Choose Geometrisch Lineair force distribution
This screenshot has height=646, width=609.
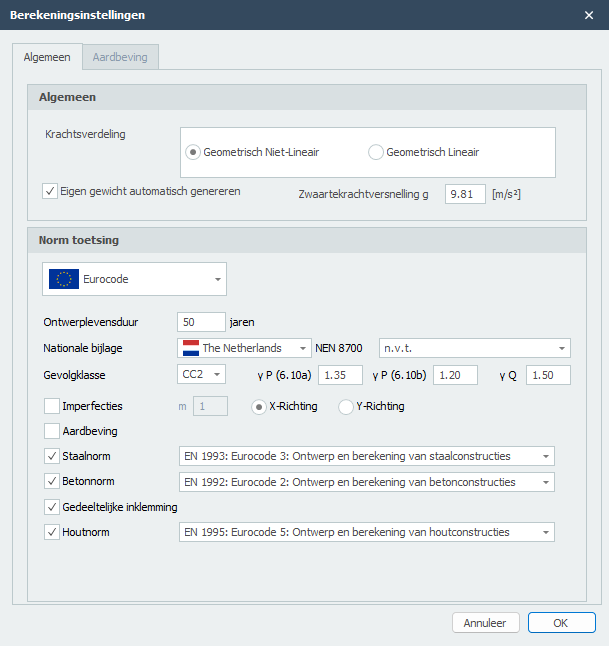point(376,152)
